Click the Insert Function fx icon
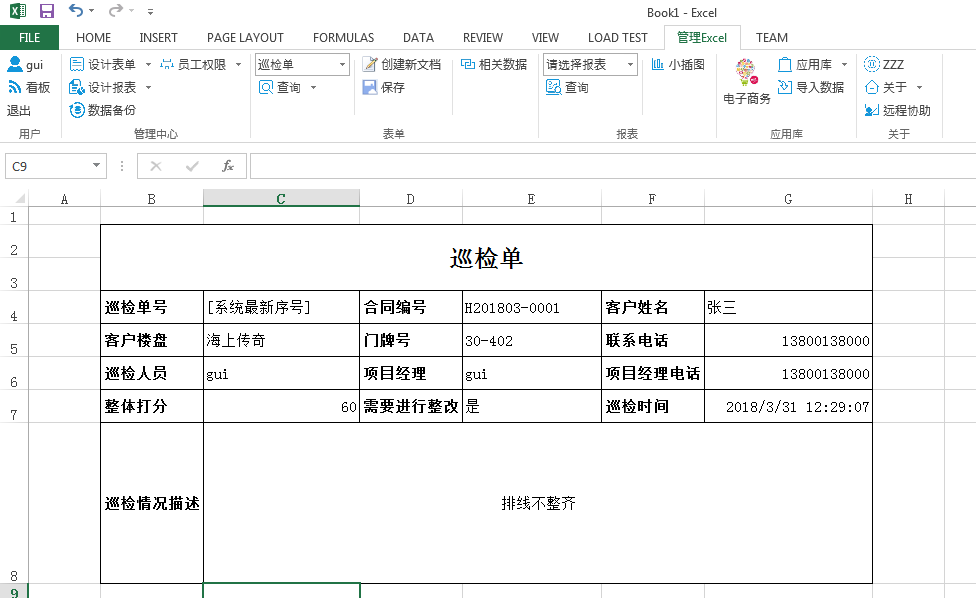Image resolution: width=976 pixels, height=598 pixels. click(x=228, y=166)
